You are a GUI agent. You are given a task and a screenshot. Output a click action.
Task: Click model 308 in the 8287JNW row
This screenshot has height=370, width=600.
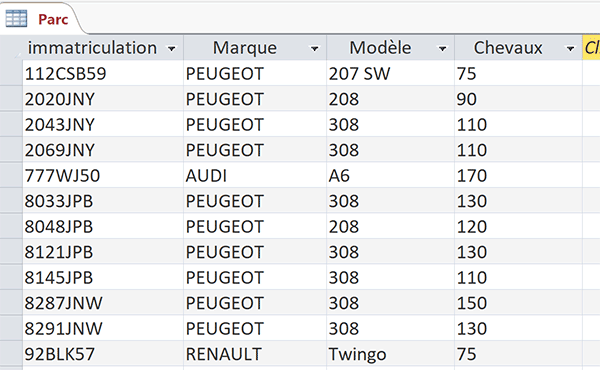pos(390,303)
